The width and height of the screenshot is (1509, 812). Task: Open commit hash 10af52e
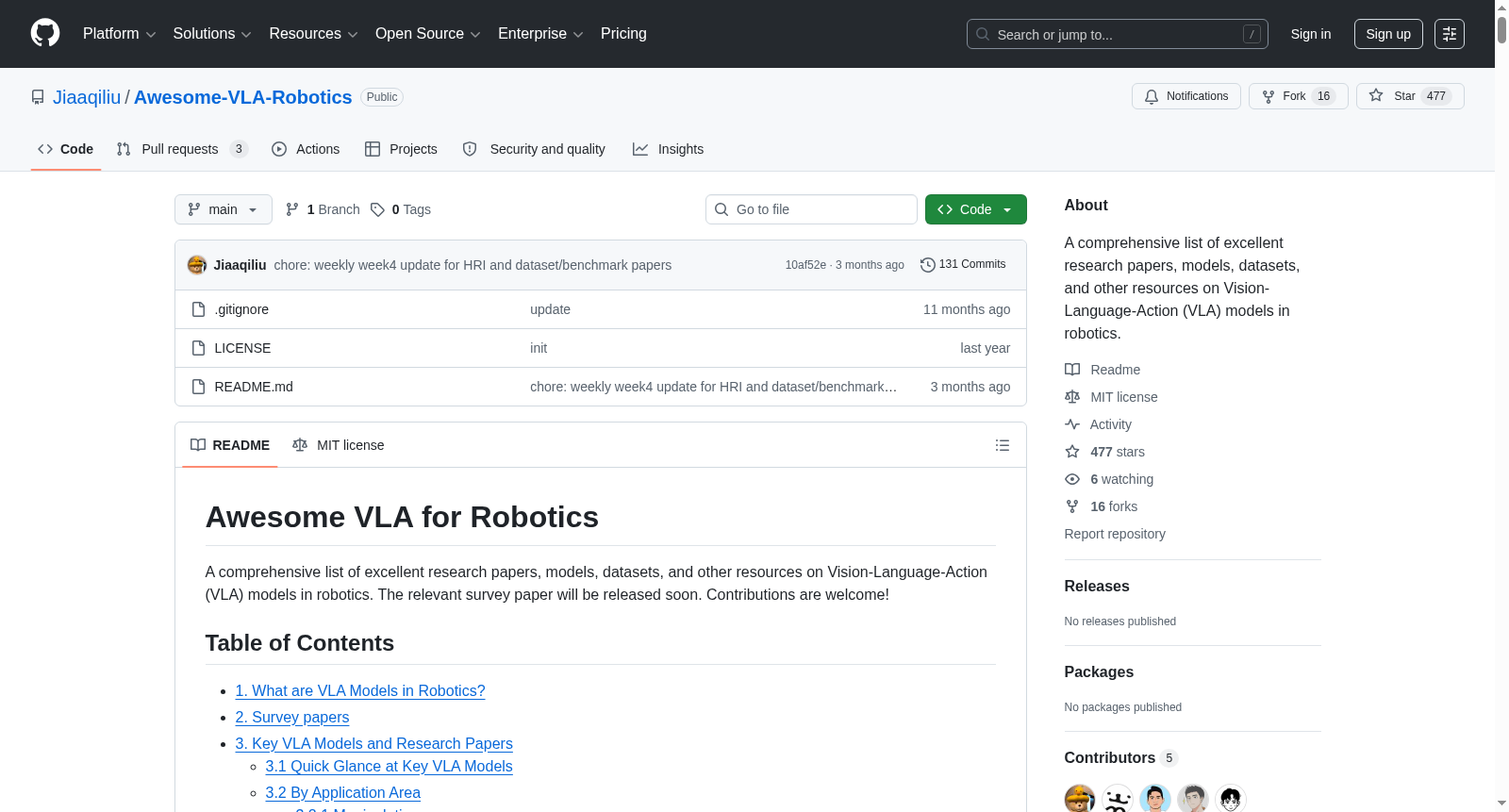coord(805,265)
